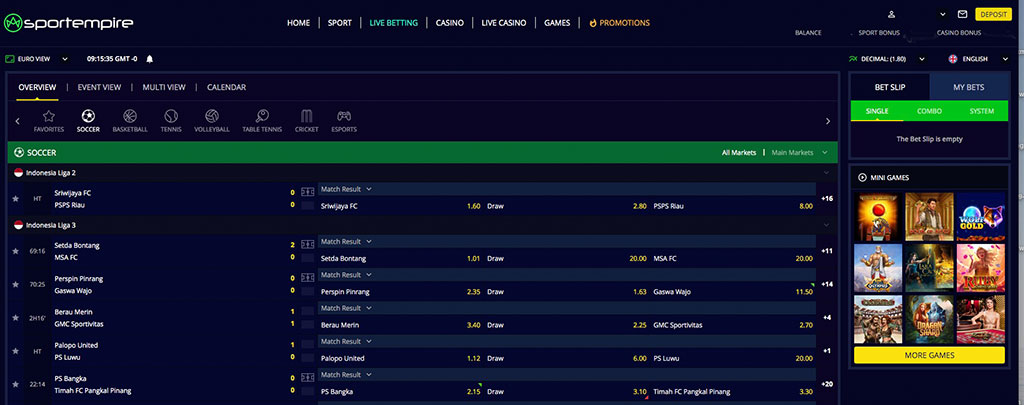This screenshot has width=1024, height=405.
Task: Open Match Result dropdown for Sriwijaya FC
Action: [x=346, y=189]
